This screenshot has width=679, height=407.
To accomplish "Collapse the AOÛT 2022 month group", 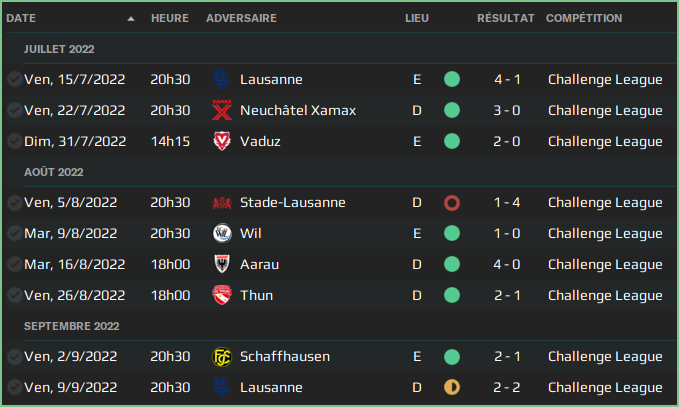I will (57, 172).
